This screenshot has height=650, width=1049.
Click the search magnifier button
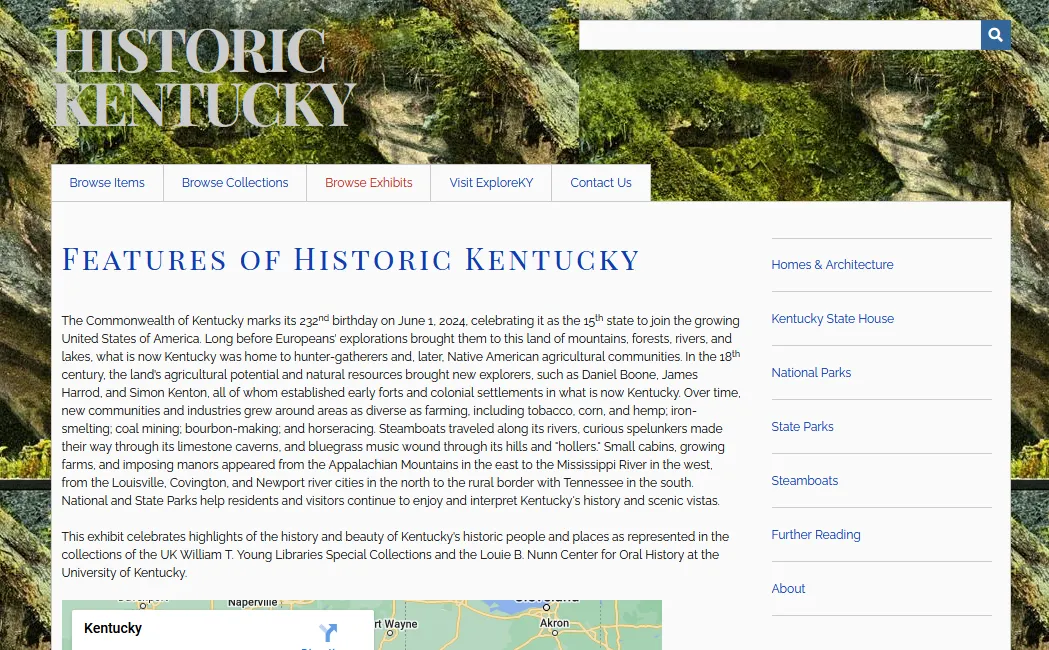click(995, 35)
